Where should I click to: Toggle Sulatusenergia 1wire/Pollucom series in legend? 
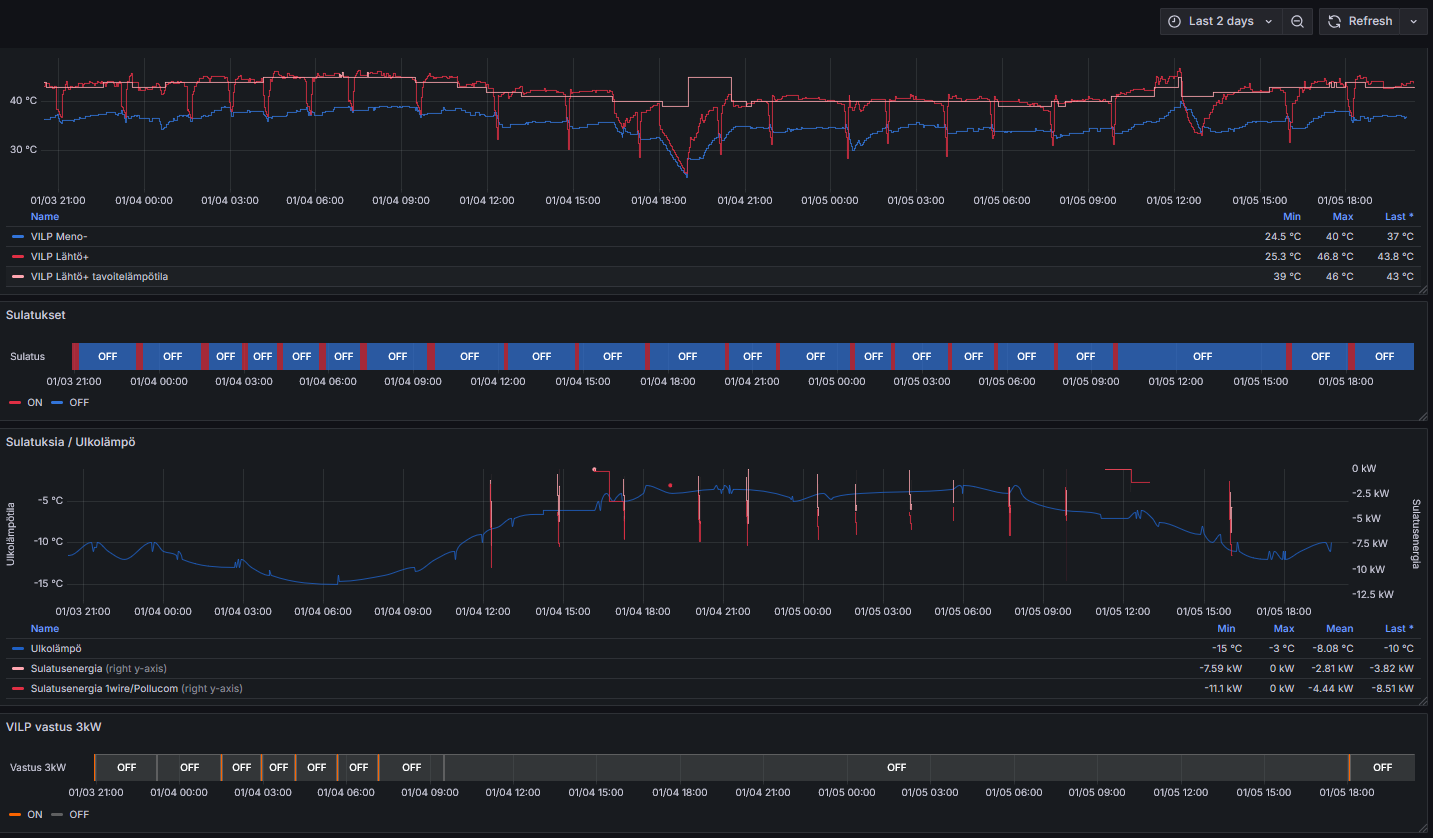pyautogui.click(x=104, y=688)
